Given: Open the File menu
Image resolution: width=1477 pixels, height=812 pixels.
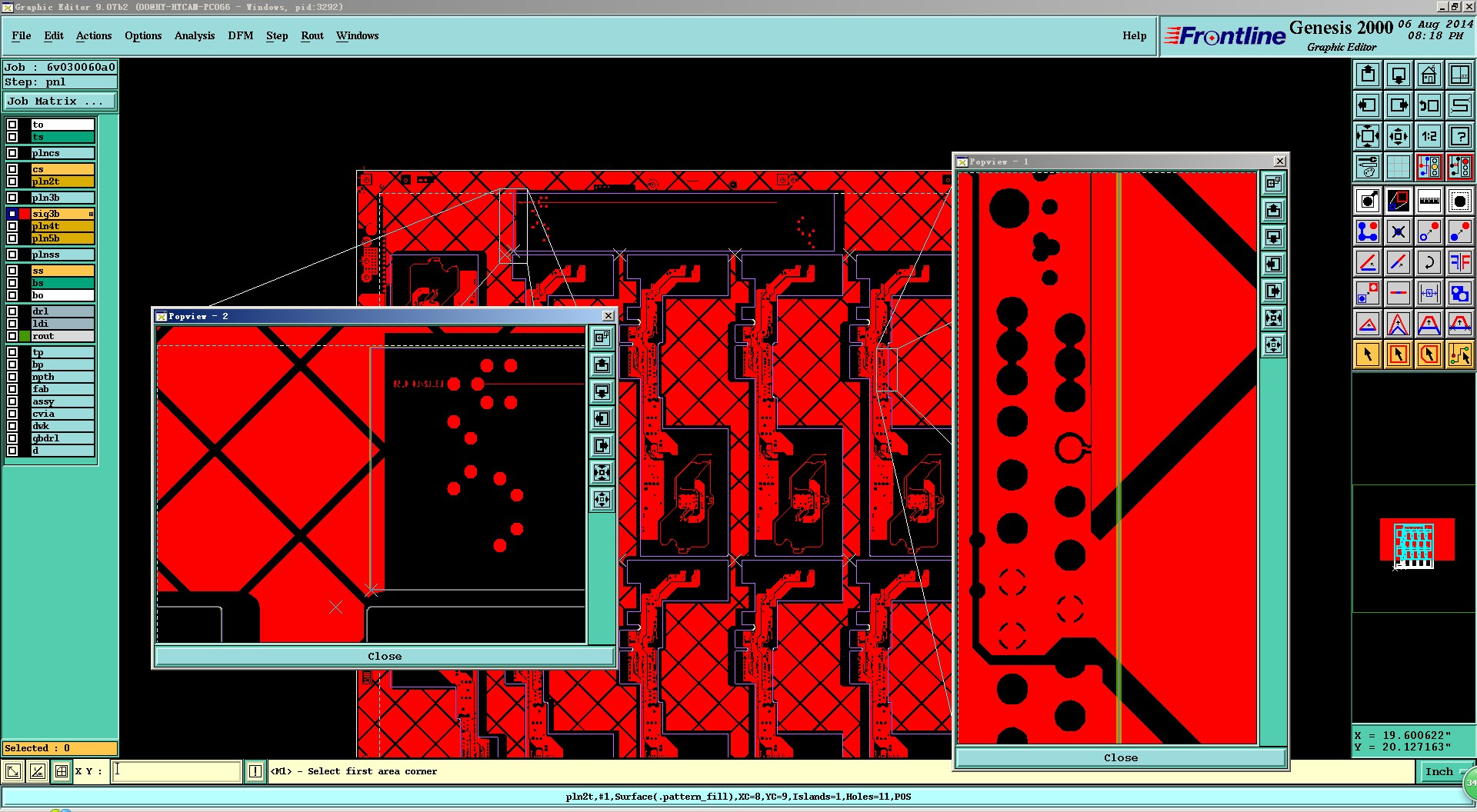Looking at the screenshot, I should [x=22, y=35].
